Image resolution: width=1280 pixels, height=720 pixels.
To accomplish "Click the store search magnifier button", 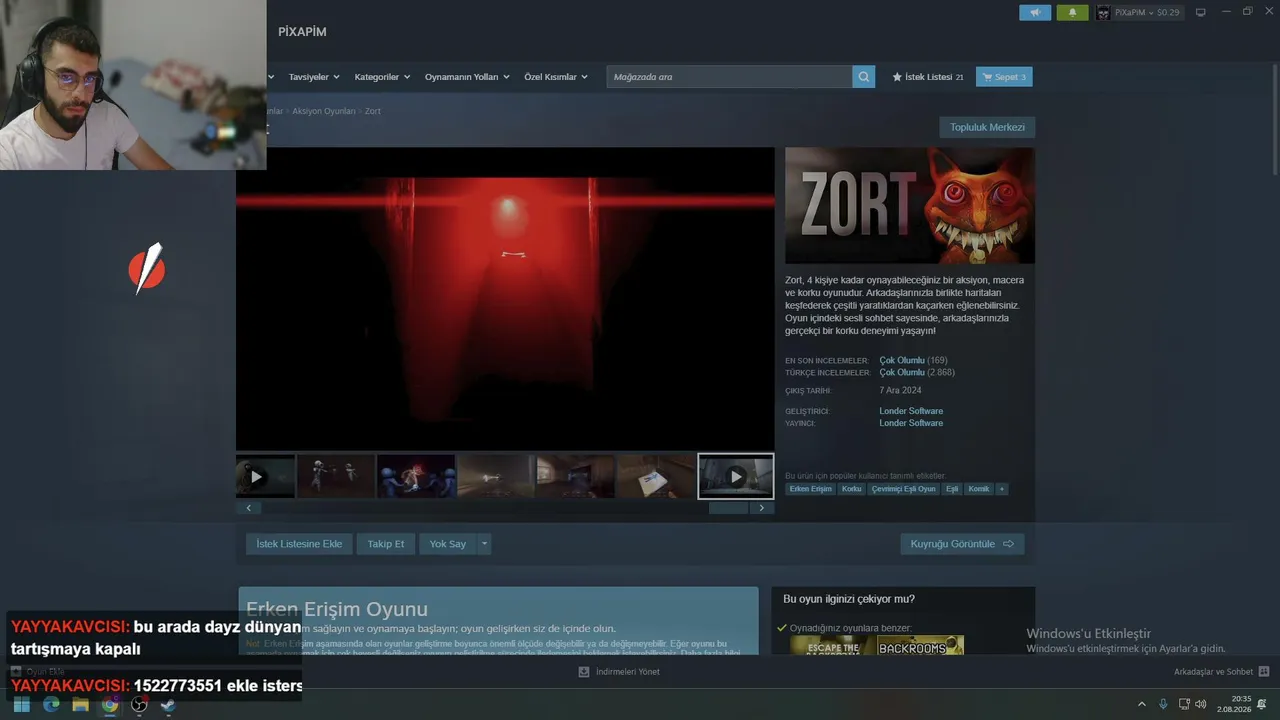I will pyautogui.click(x=863, y=77).
